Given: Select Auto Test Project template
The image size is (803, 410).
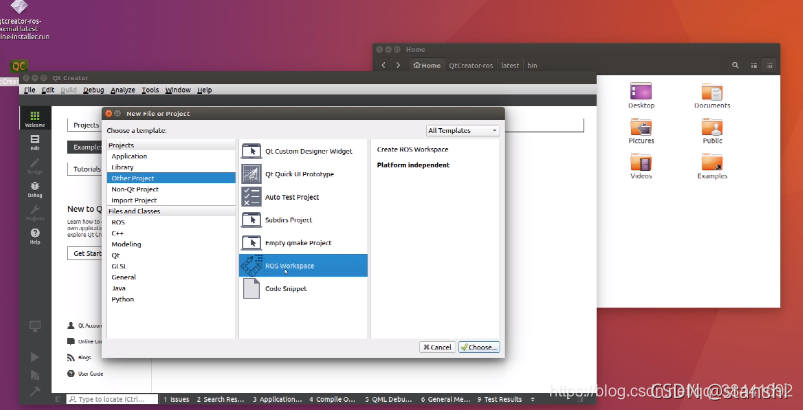Looking at the screenshot, I should point(303,197).
